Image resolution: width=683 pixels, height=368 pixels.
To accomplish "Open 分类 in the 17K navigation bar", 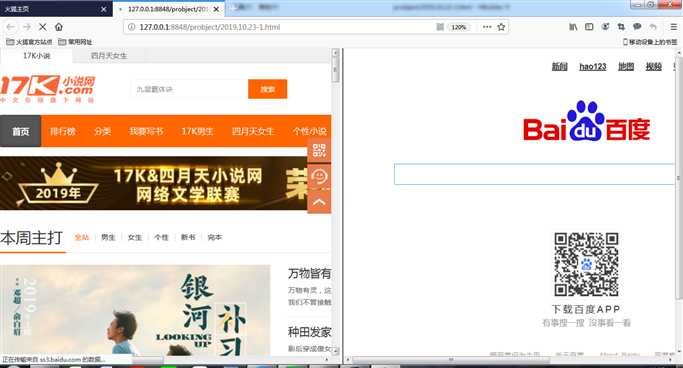I will pyautogui.click(x=102, y=131).
